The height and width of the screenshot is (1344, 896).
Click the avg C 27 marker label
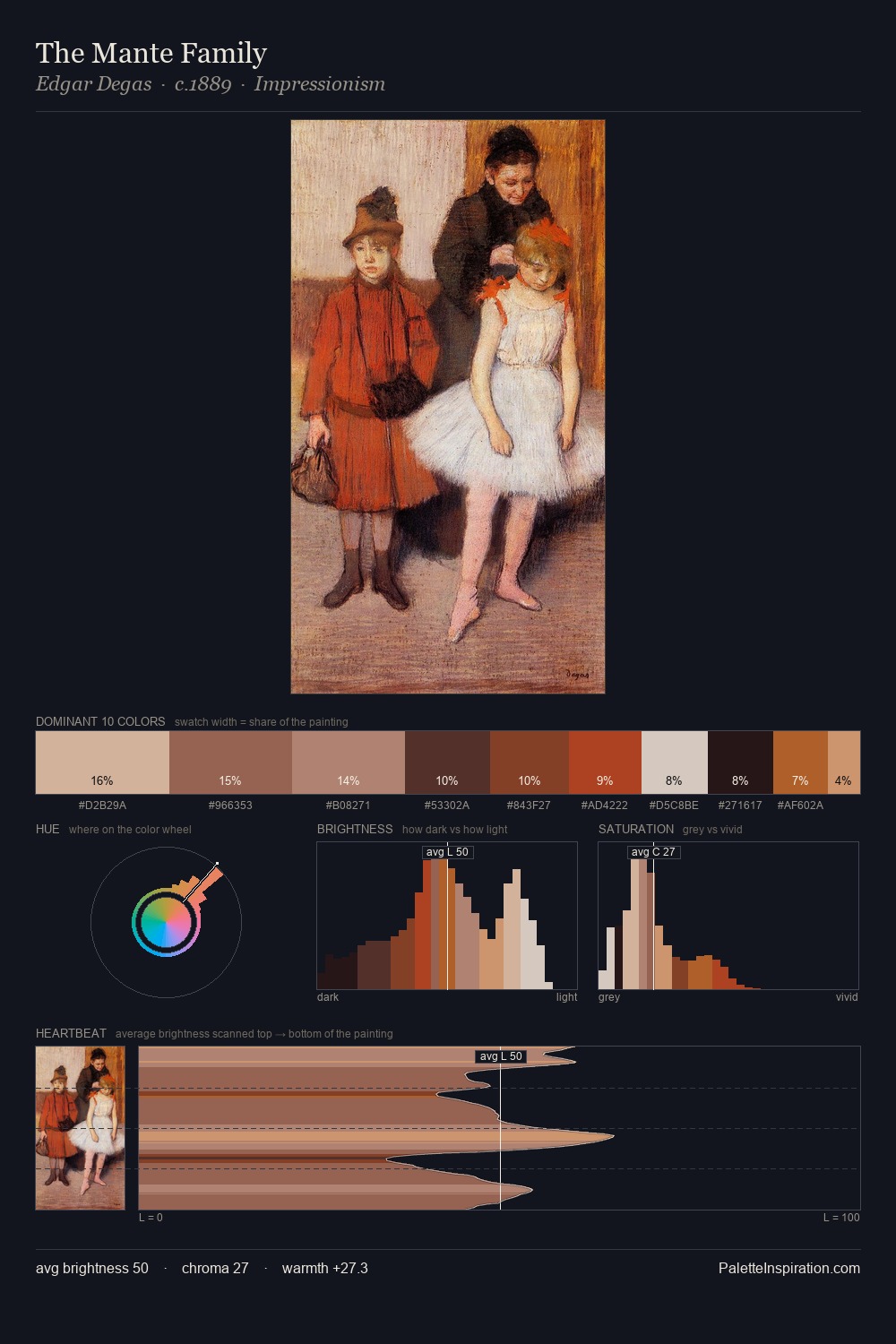click(653, 852)
